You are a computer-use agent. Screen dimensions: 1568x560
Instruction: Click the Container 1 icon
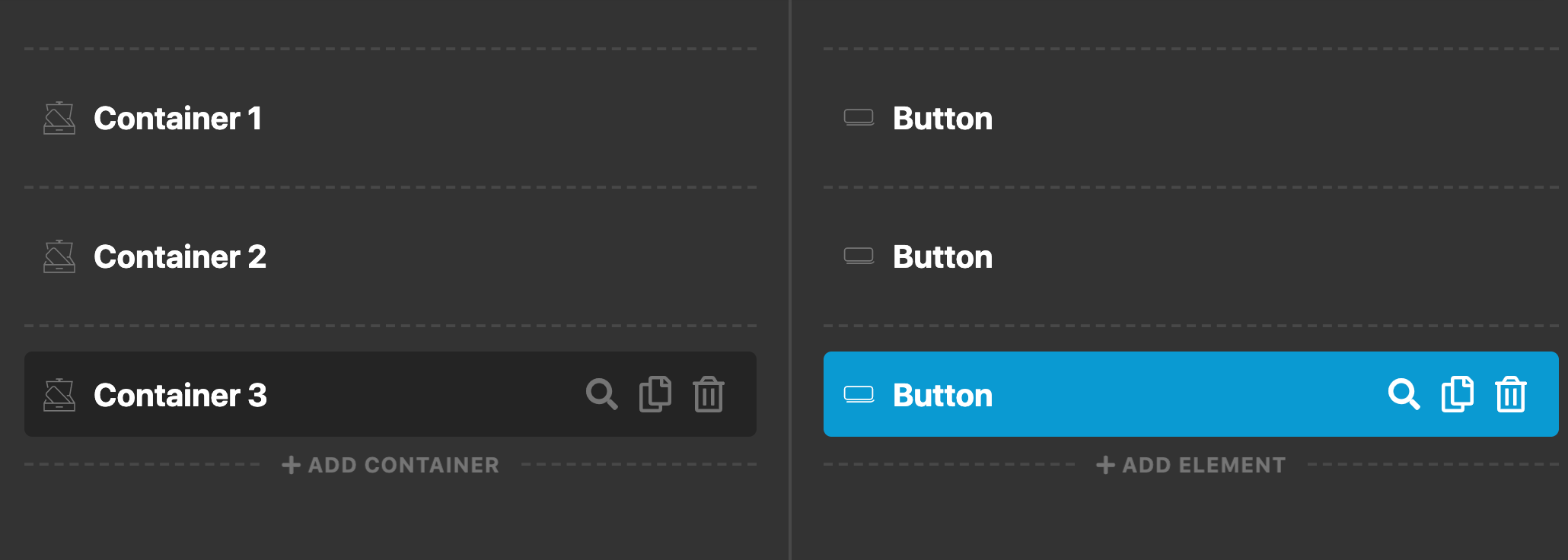pos(59,118)
